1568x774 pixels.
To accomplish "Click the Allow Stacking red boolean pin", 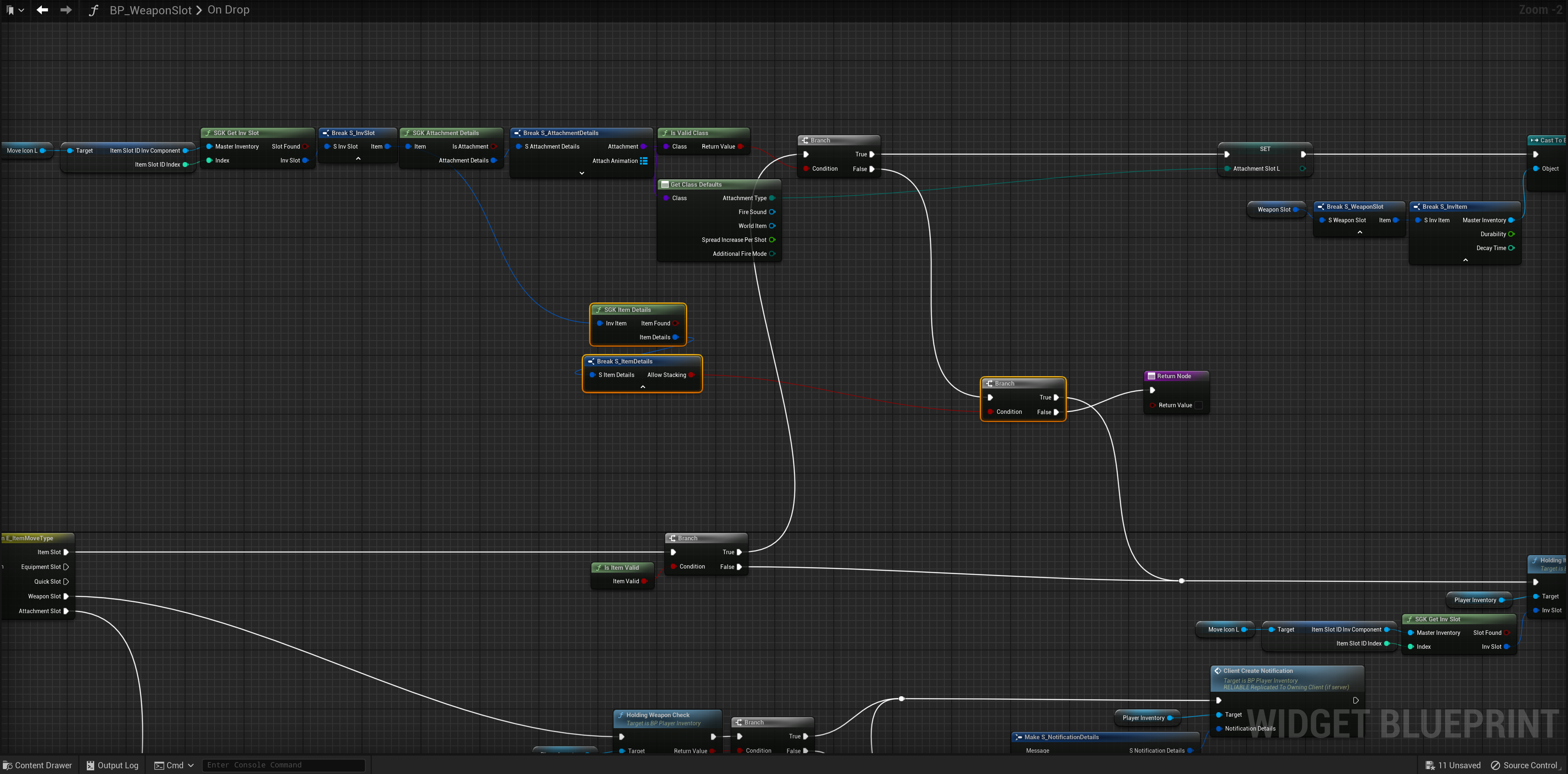I will point(691,375).
